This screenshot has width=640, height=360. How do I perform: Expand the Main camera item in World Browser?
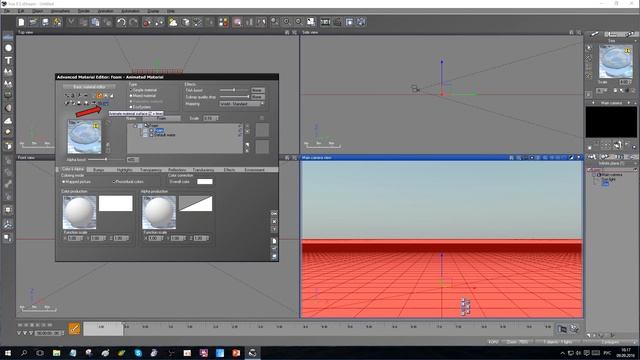(x=594, y=175)
